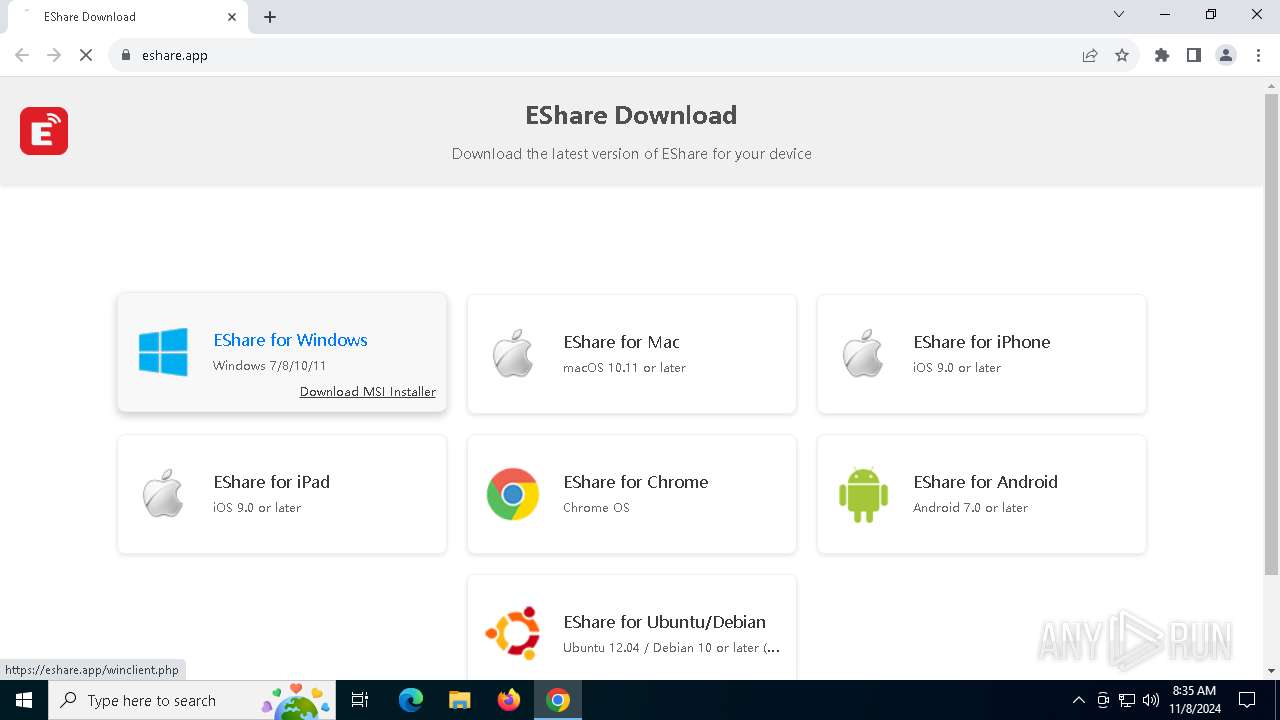
Task: Launch Microsoft Edge from taskbar
Action: pyautogui.click(x=411, y=700)
